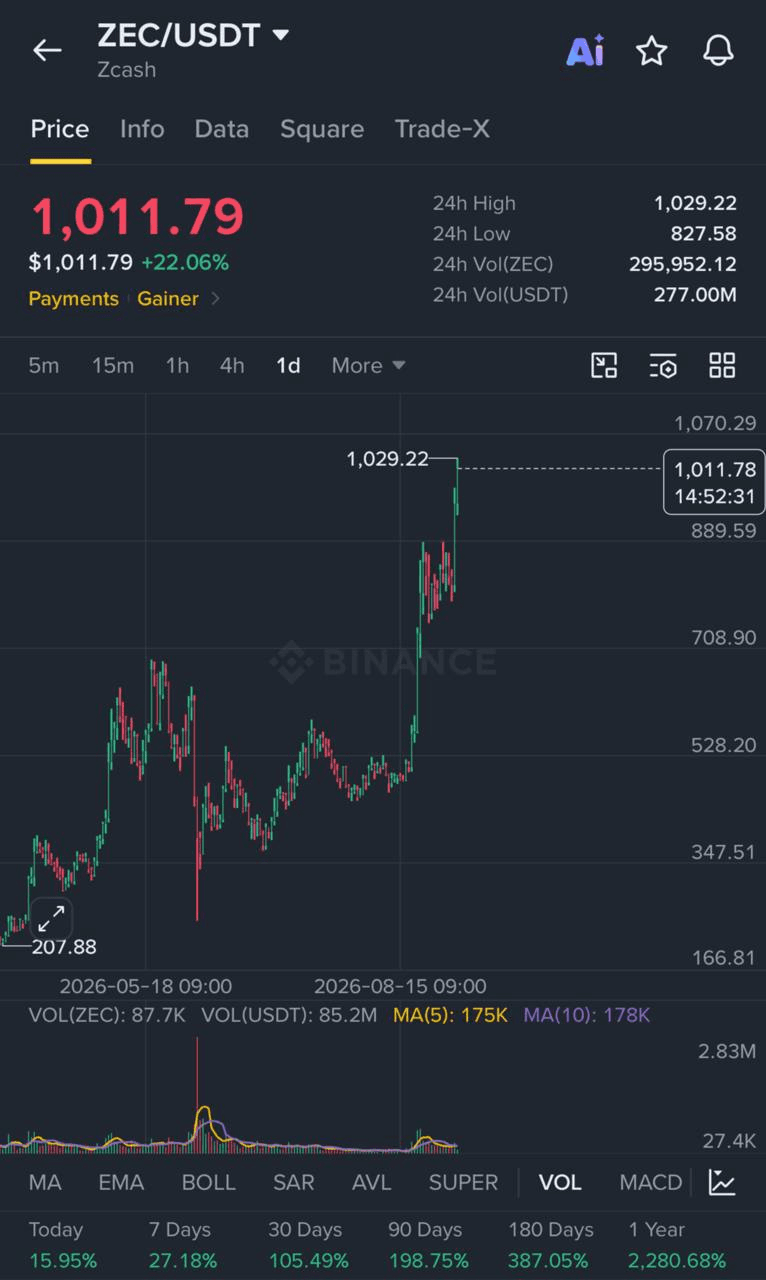Image resolution: width=766 pixels, height=1280 pixels.
Task: Open the ZEC/USDT pair dropdown
Action: click(x=281, y=35)
